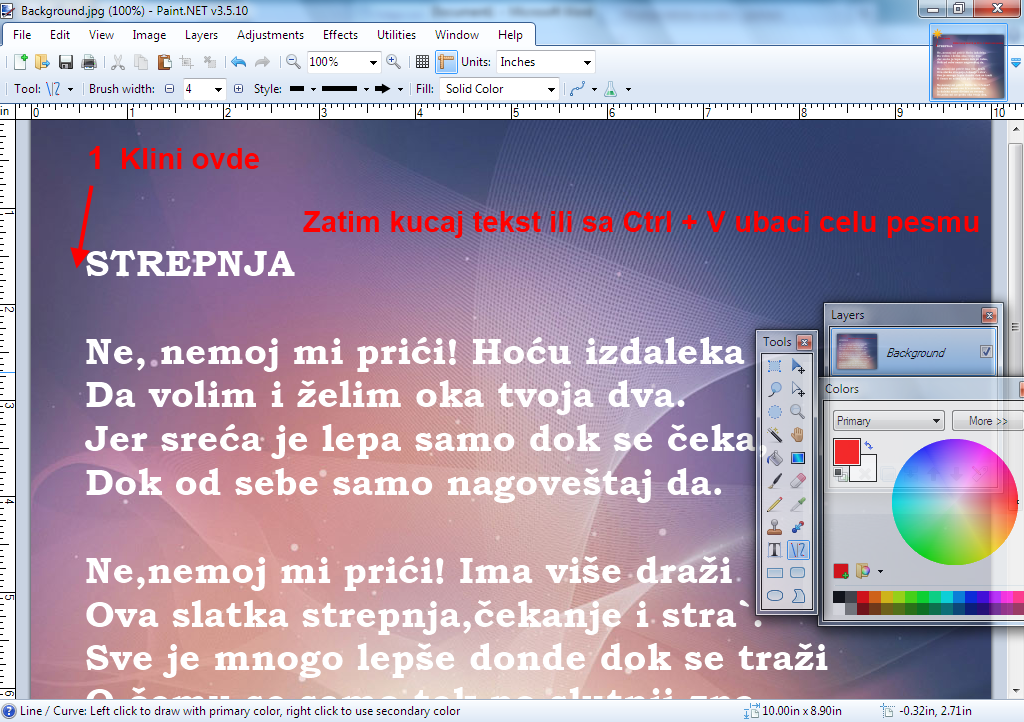Click the red primary color swatch
The width and height of the screenshot is (1024, 722).
[846, 452]
